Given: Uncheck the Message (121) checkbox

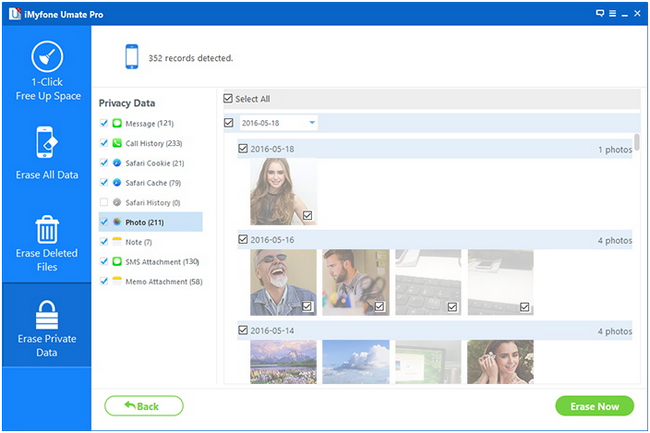Looking at the screenshot, I should 104,123.
